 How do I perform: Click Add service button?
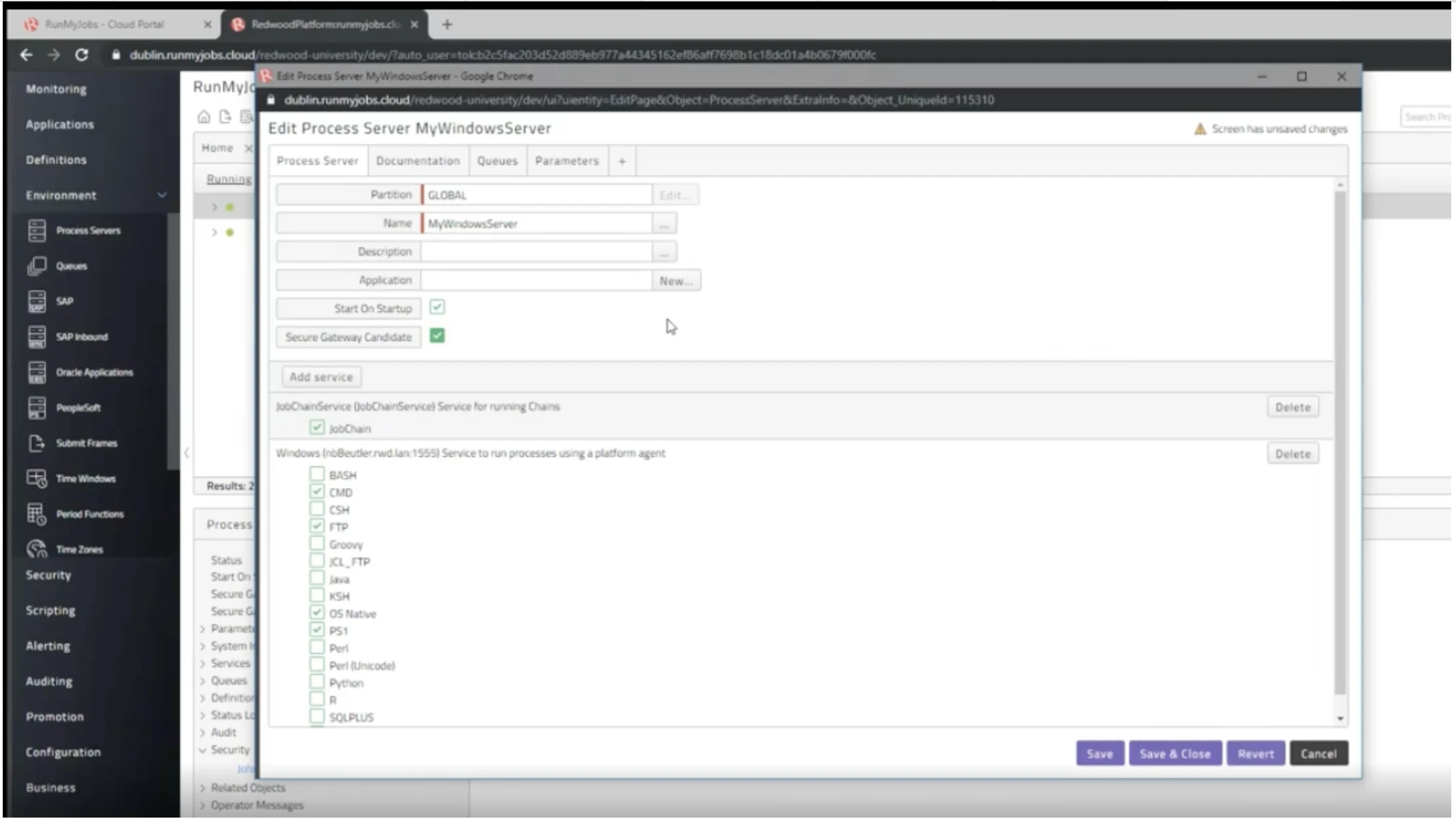click(x=321, y=377)
